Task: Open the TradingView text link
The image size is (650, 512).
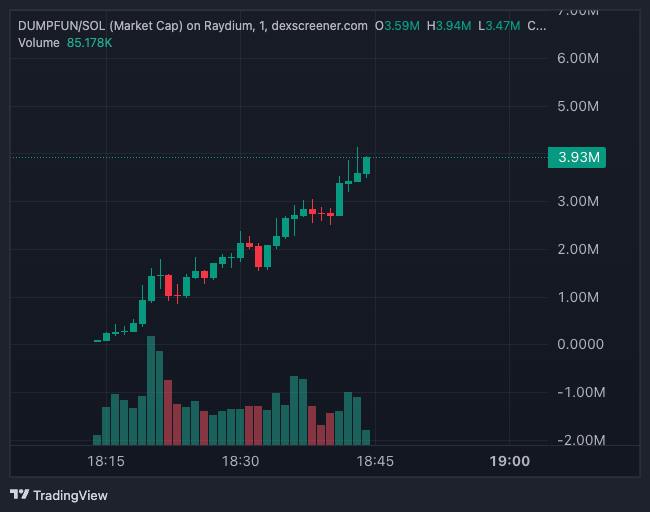Action: pyautogui.click(x=70, y=495)
